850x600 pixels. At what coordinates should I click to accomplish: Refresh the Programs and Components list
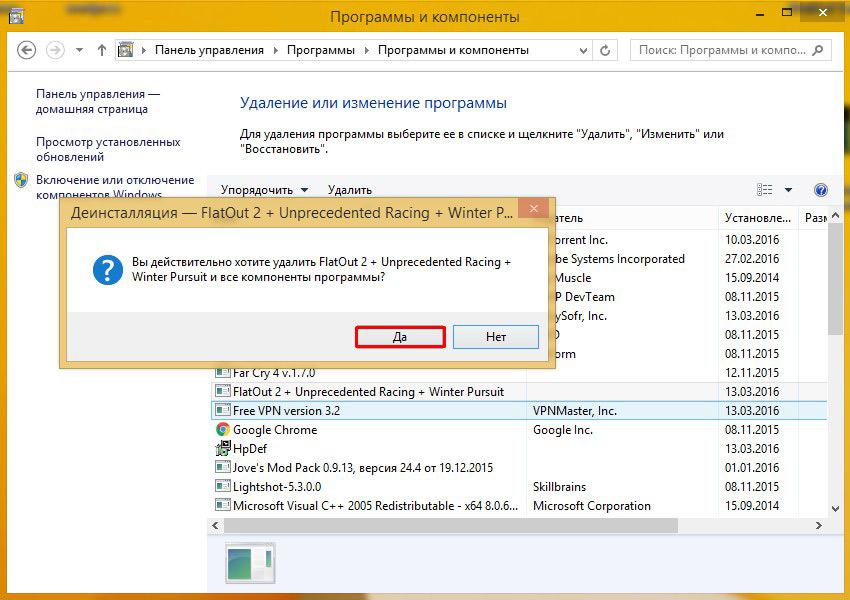click(605, 50)
